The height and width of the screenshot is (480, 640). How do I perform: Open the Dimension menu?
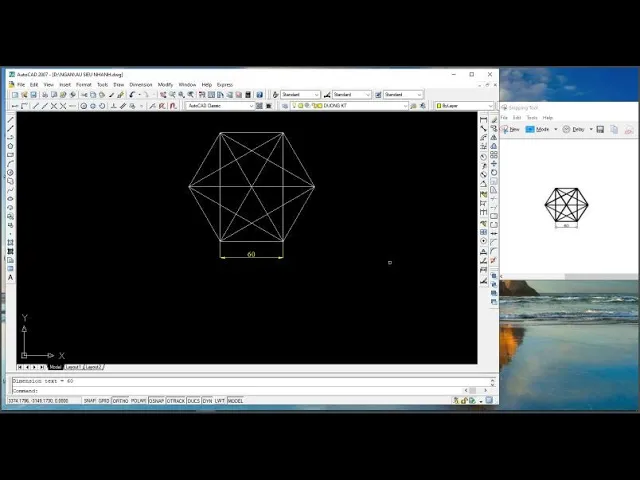tap(141, 85)
